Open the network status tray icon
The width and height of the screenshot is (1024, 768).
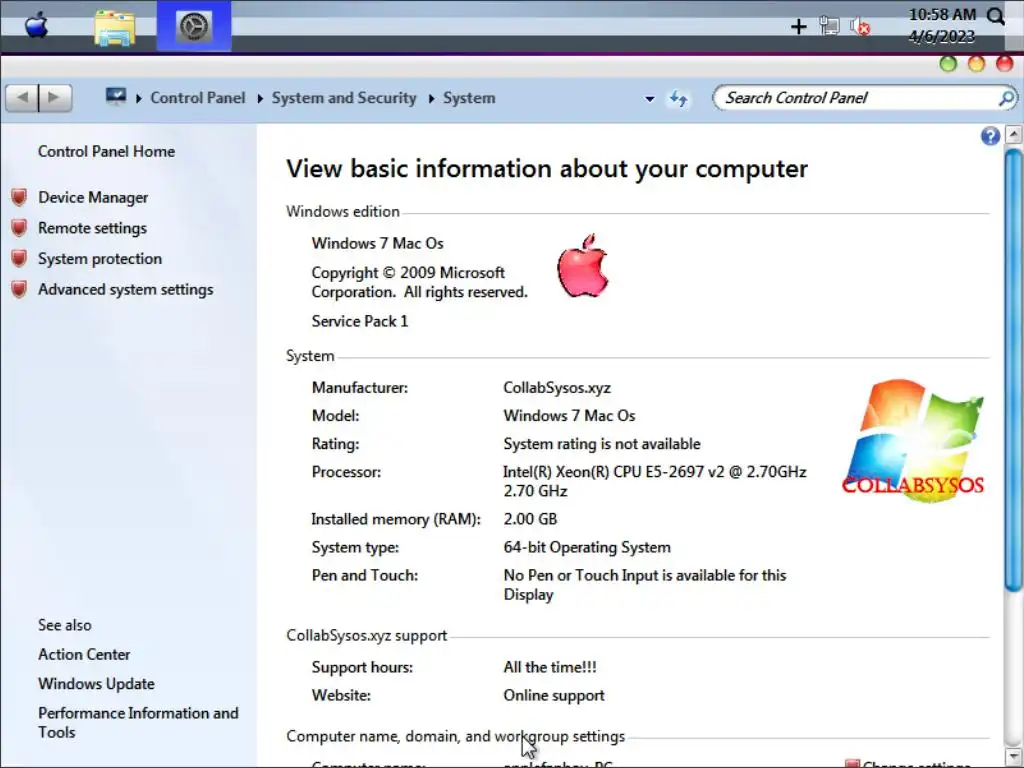tap(829, 26)
